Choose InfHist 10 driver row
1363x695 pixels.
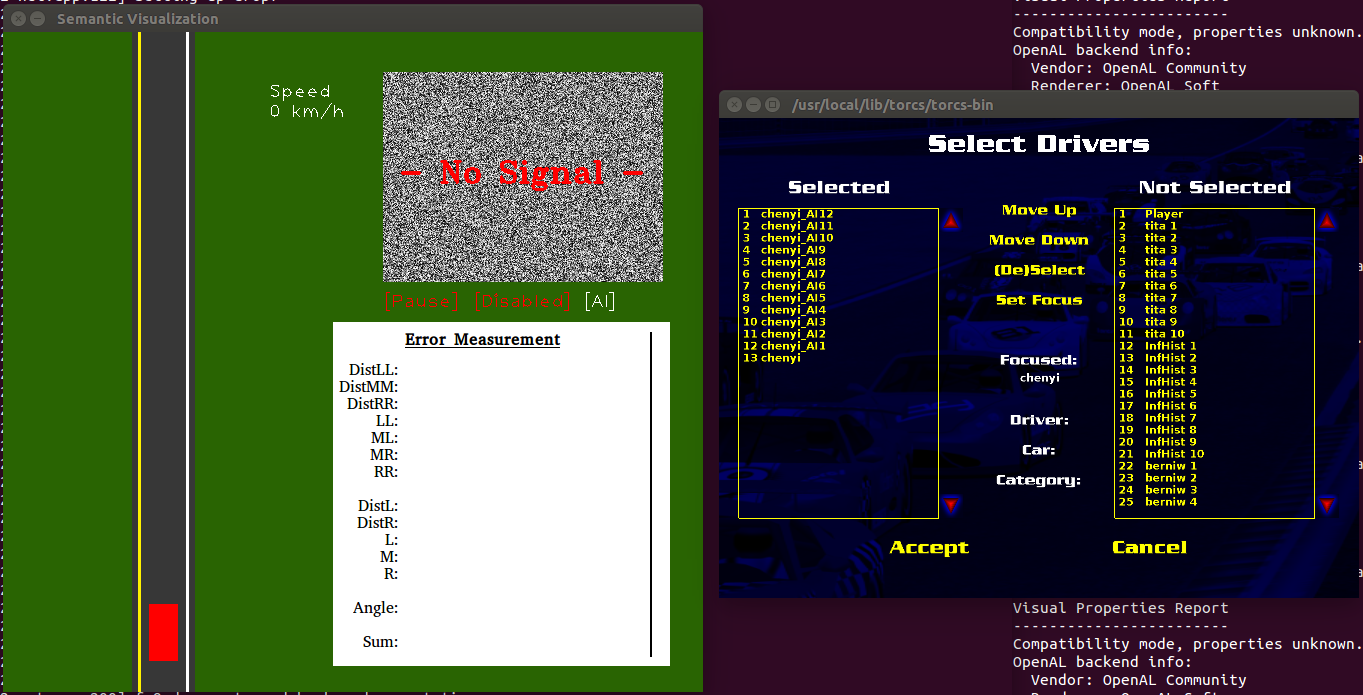click(1214, 454)
